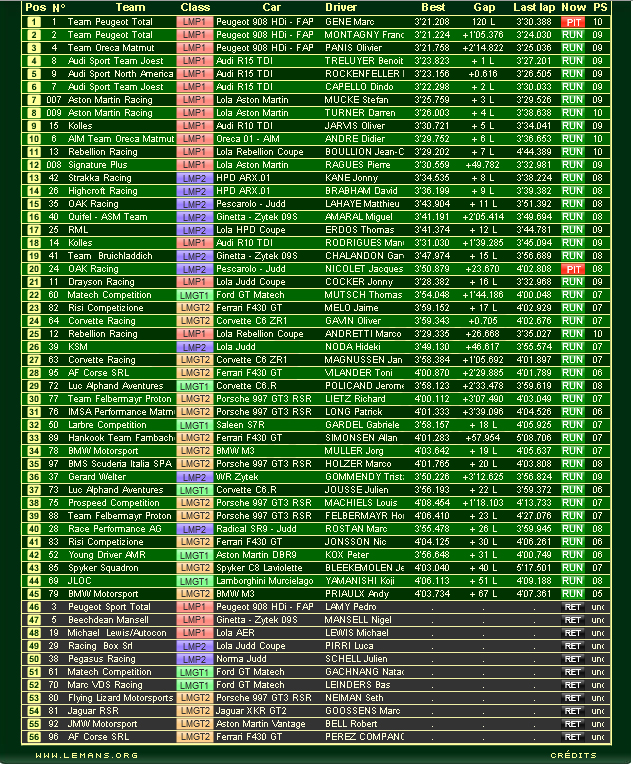
Task: Select team Quifel - ASM Team
Action: 107,217
